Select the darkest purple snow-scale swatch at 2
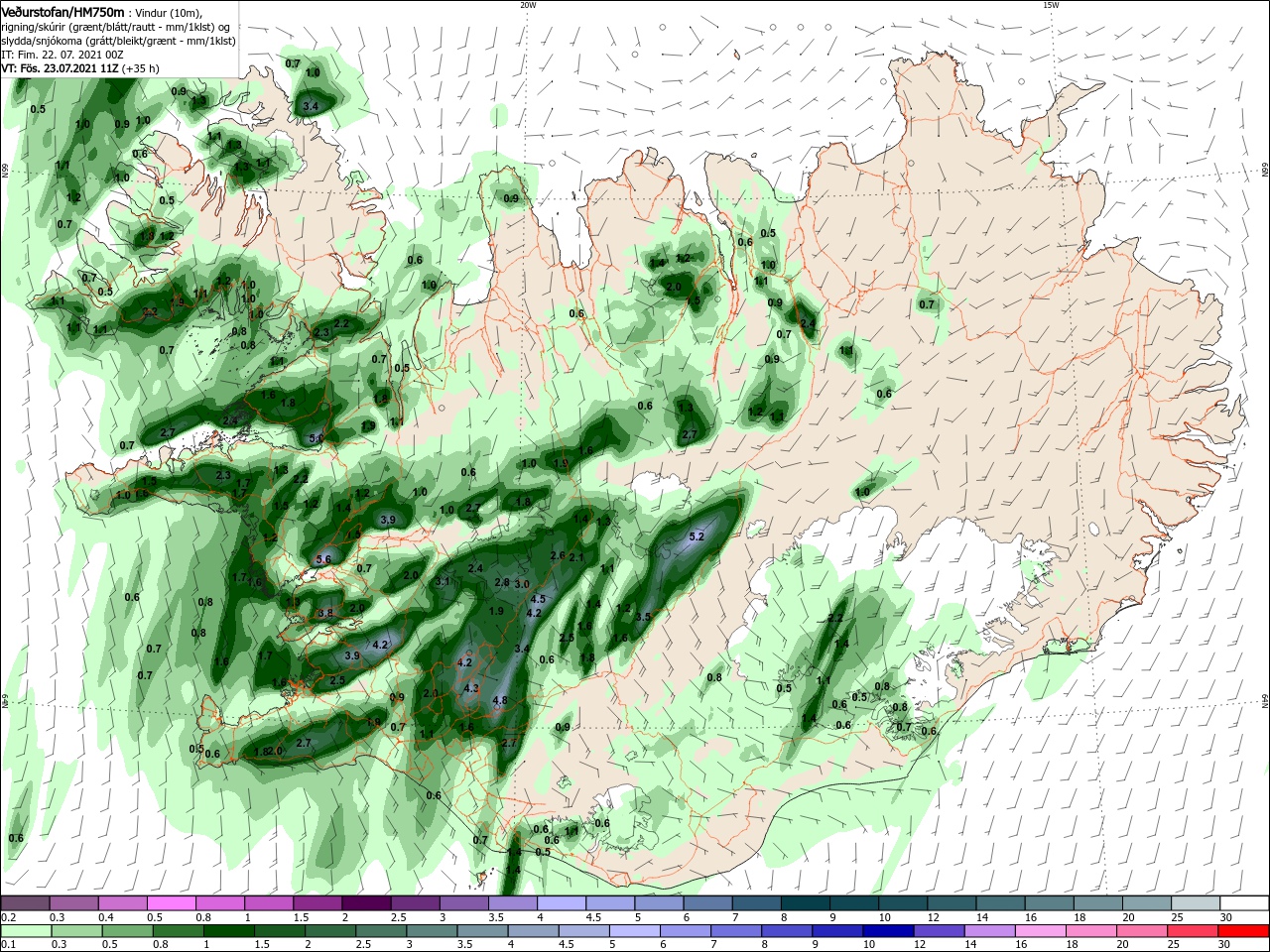This screenshot has height=952, width=1270. 366,903
